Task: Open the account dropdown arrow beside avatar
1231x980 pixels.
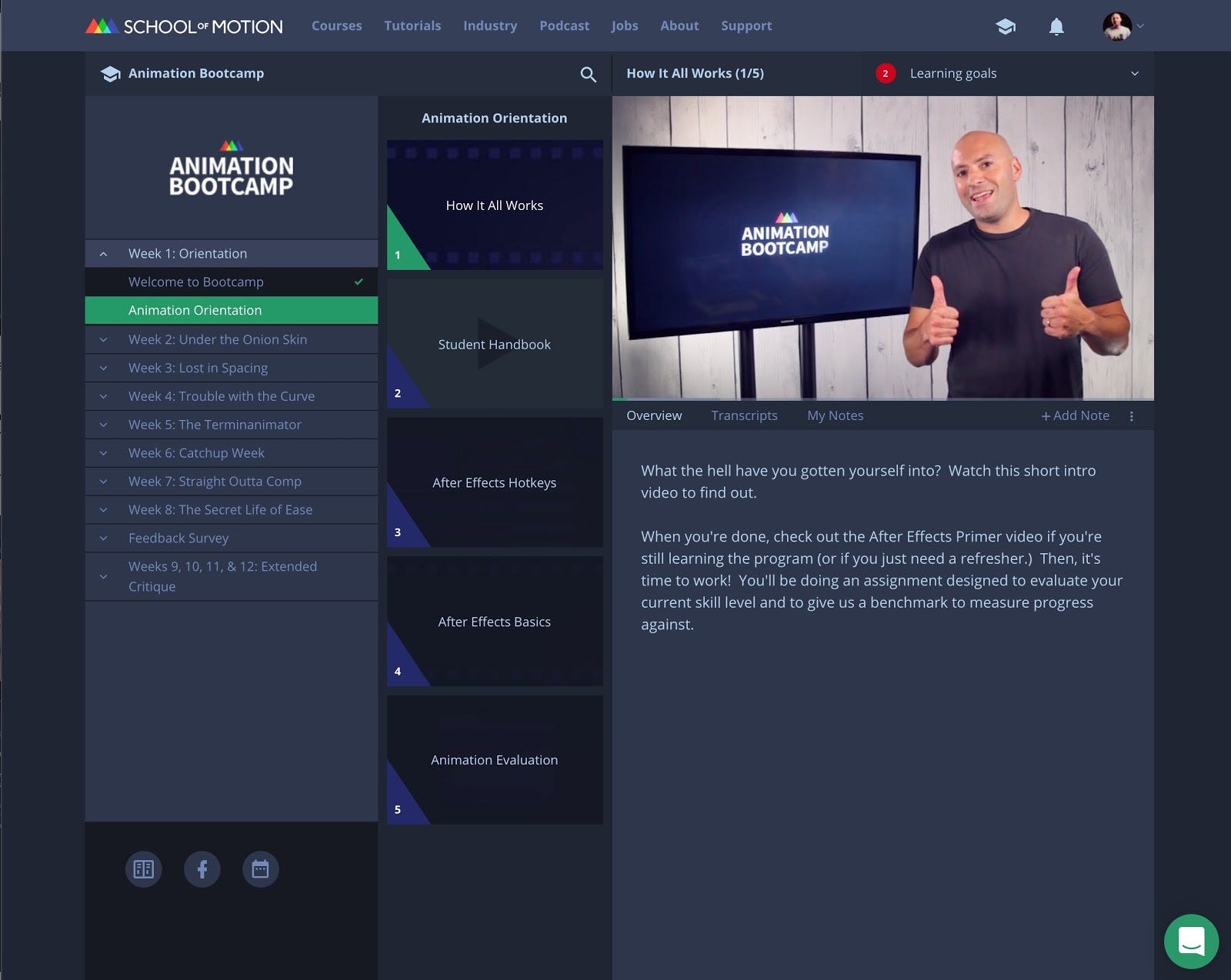Action: [1140, 26]
